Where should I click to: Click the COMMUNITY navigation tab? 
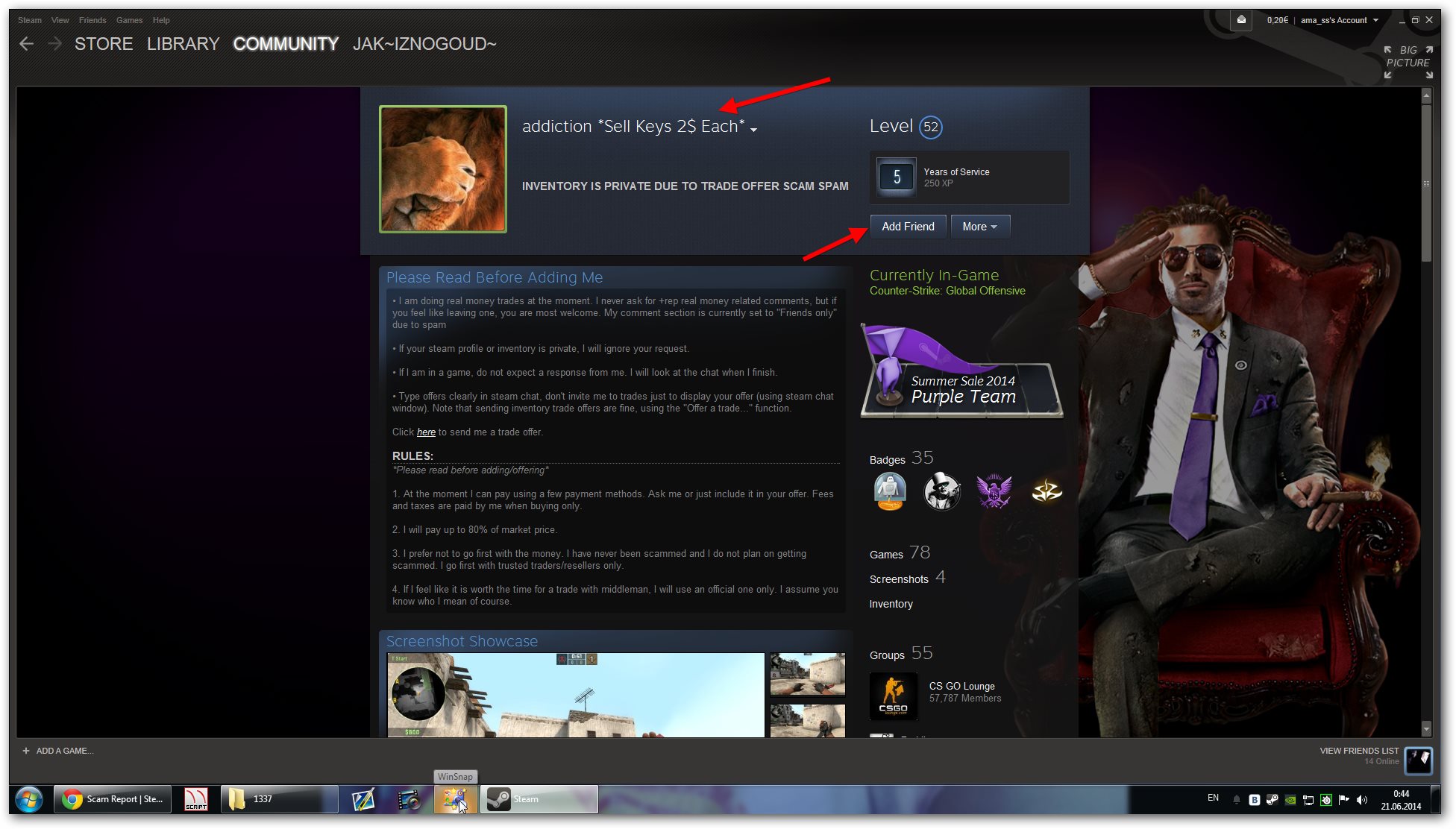tap(283, 43)
